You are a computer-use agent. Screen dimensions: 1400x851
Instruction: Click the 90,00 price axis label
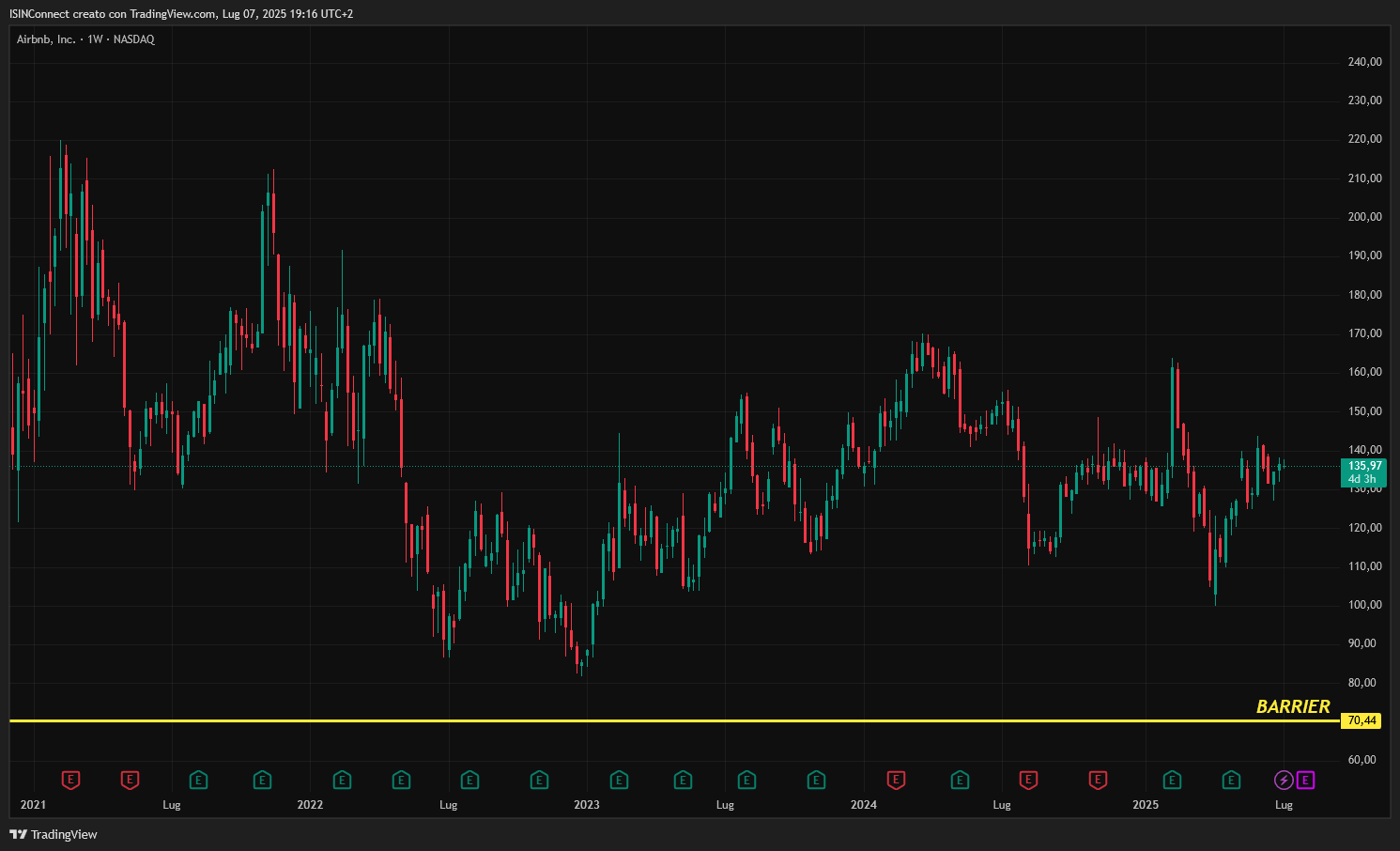tap(1362, 643)
